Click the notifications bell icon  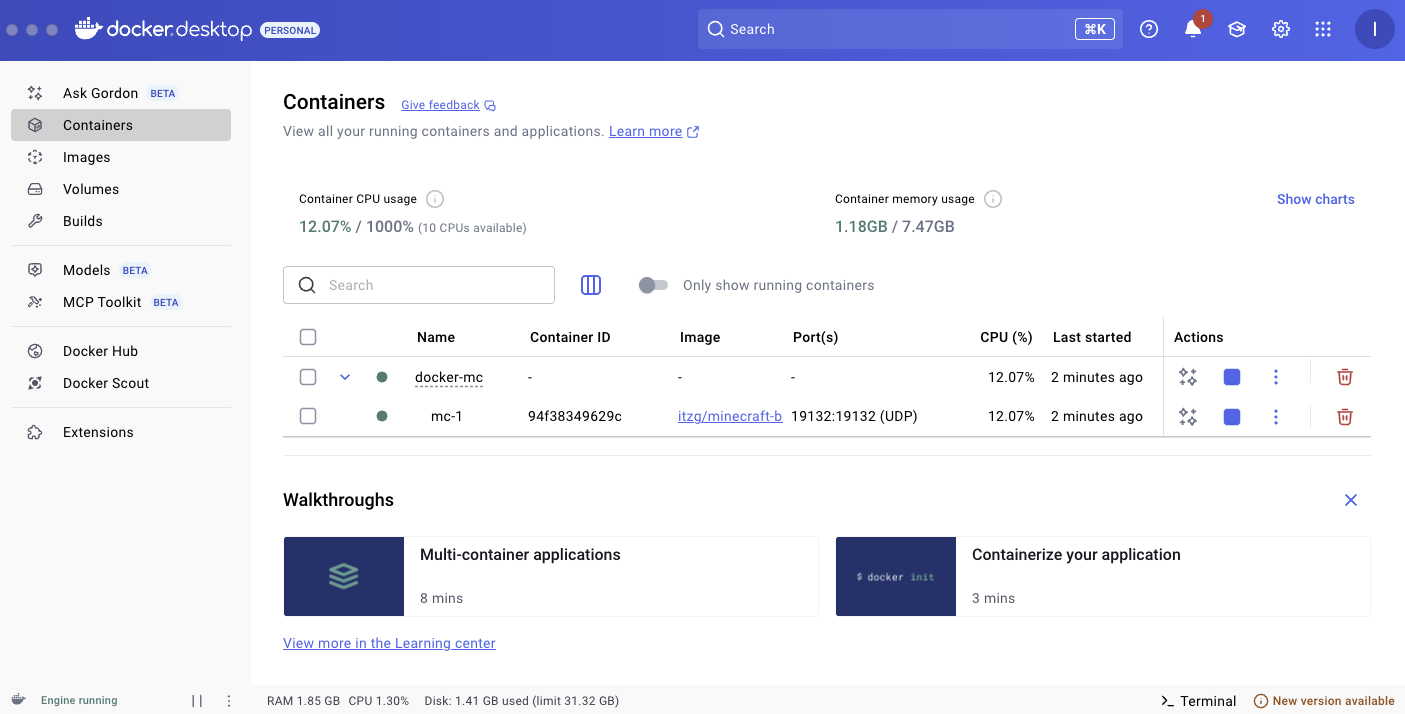tap(1192, 30)
